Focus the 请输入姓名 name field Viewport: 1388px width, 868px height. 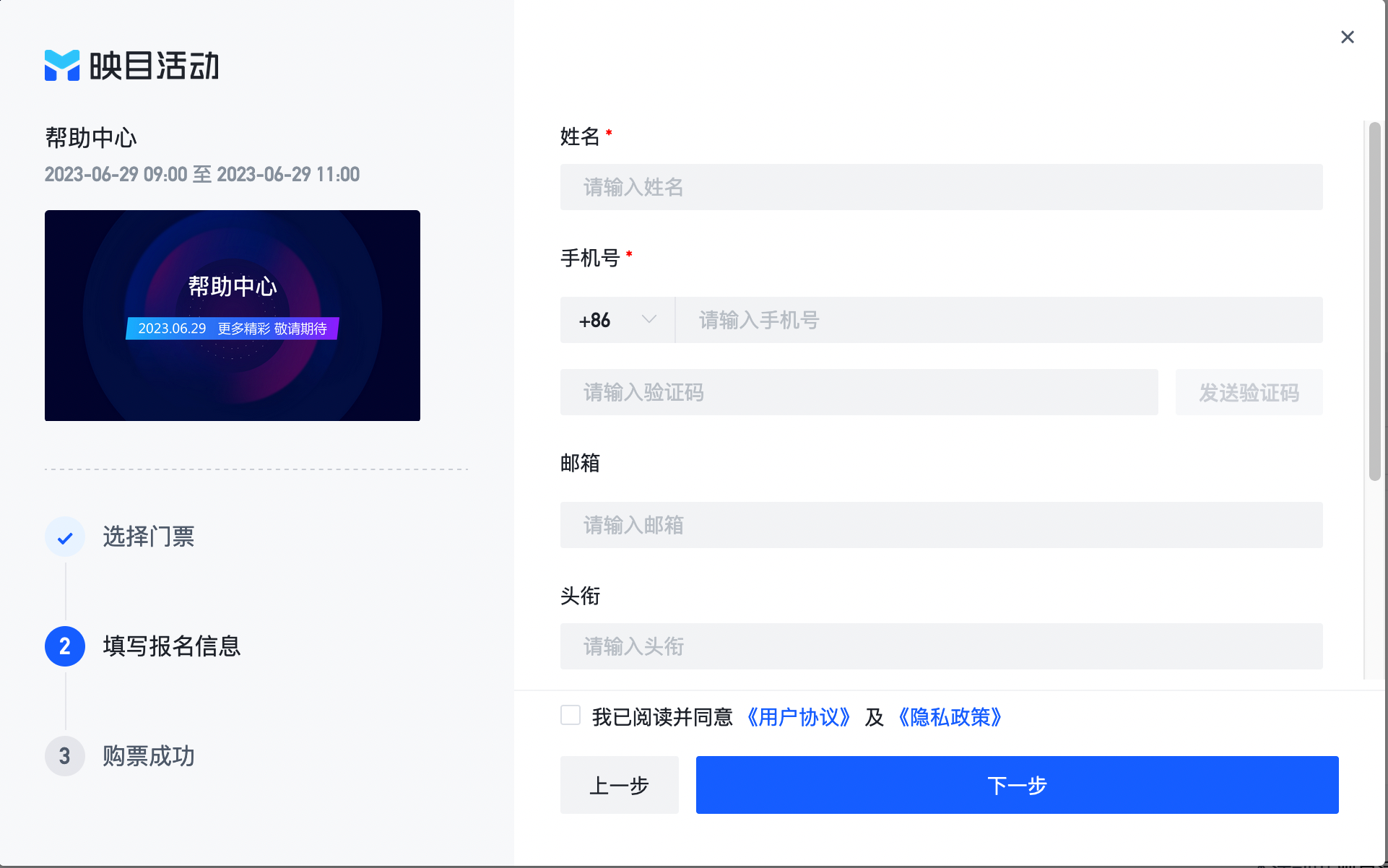pyautogui.click(x=942, y=187)
